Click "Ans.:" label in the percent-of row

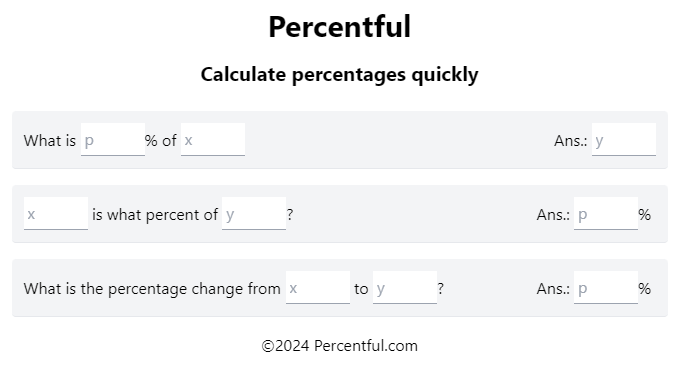[x=553, y=215]
